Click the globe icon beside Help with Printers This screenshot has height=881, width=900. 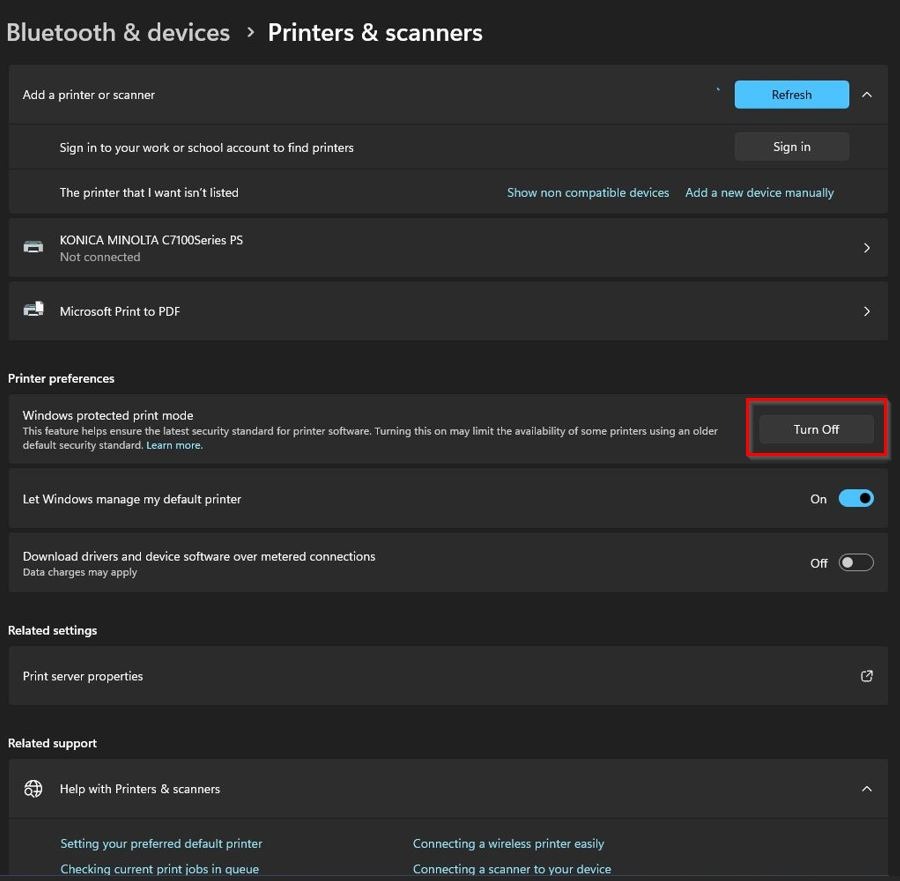click(34, 789)
